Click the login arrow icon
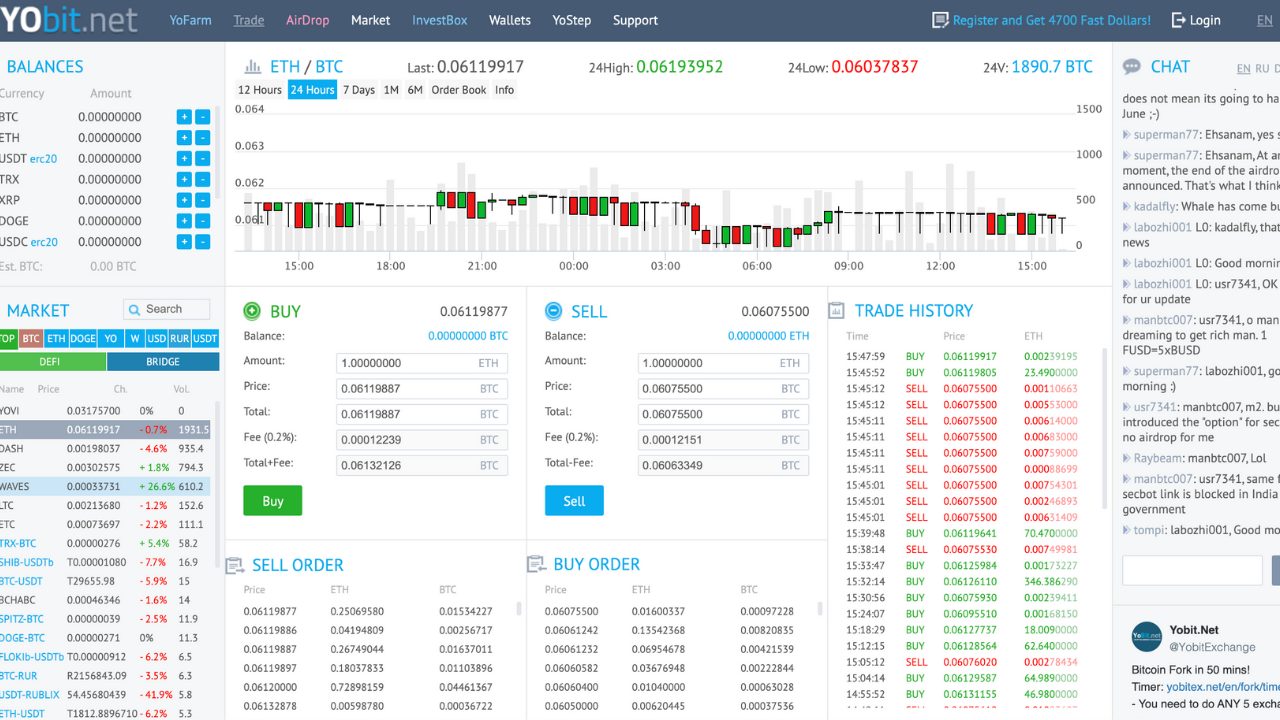1280x720 pixels. pyautogui.click(x=1178, y=20)
